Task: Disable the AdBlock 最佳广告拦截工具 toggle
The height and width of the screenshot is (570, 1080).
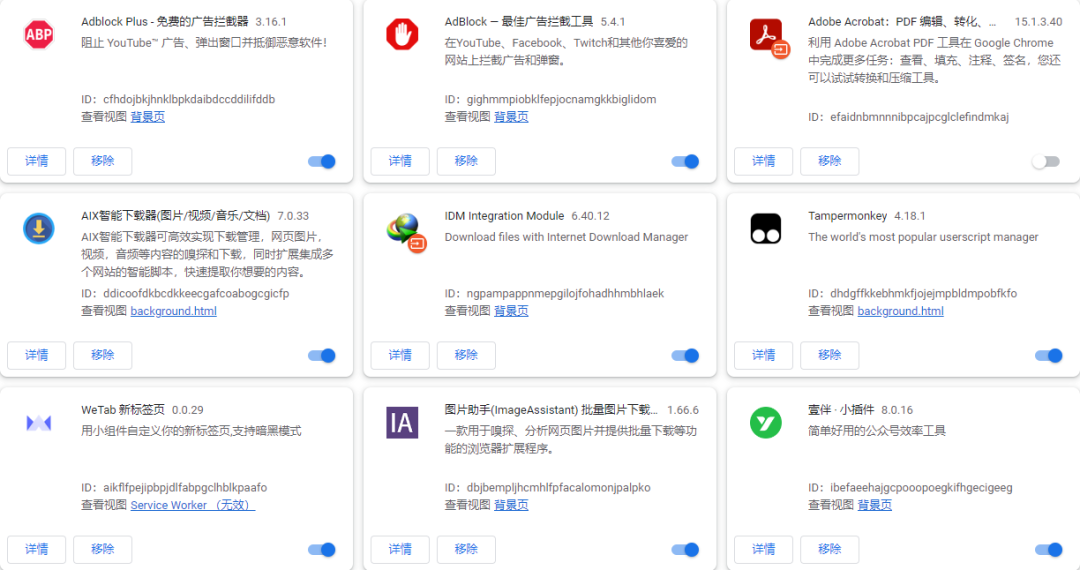Action: [x=685, y=162]
